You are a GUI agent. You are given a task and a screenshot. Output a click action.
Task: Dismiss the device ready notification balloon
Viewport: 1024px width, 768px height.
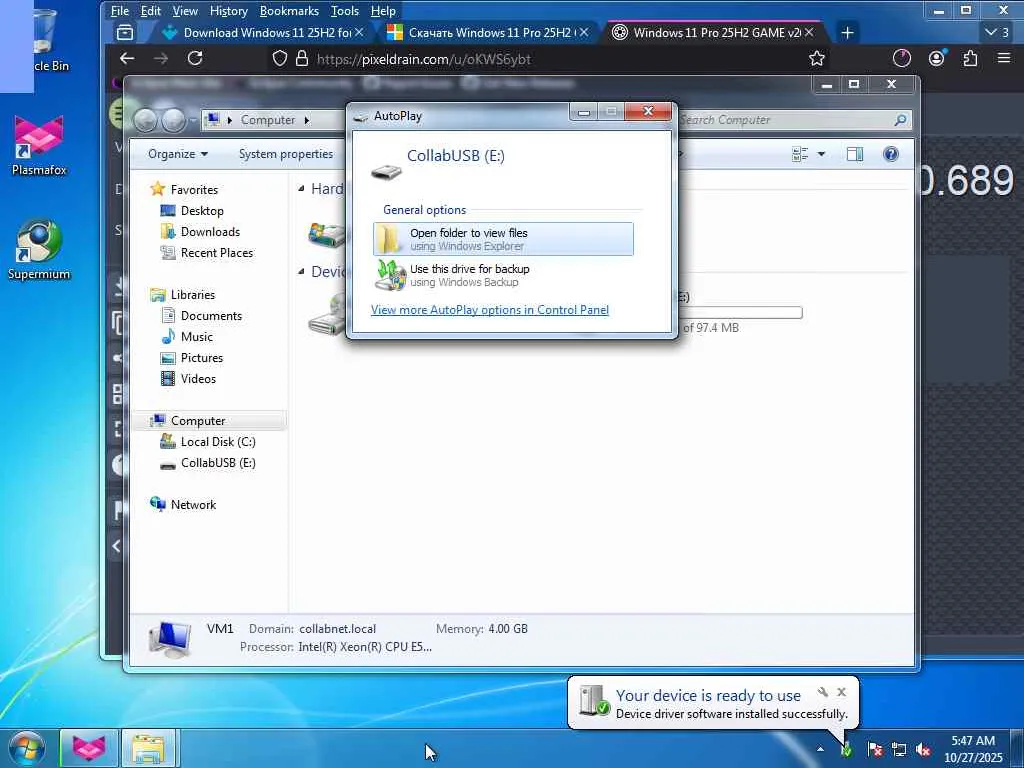coord(841,692)
